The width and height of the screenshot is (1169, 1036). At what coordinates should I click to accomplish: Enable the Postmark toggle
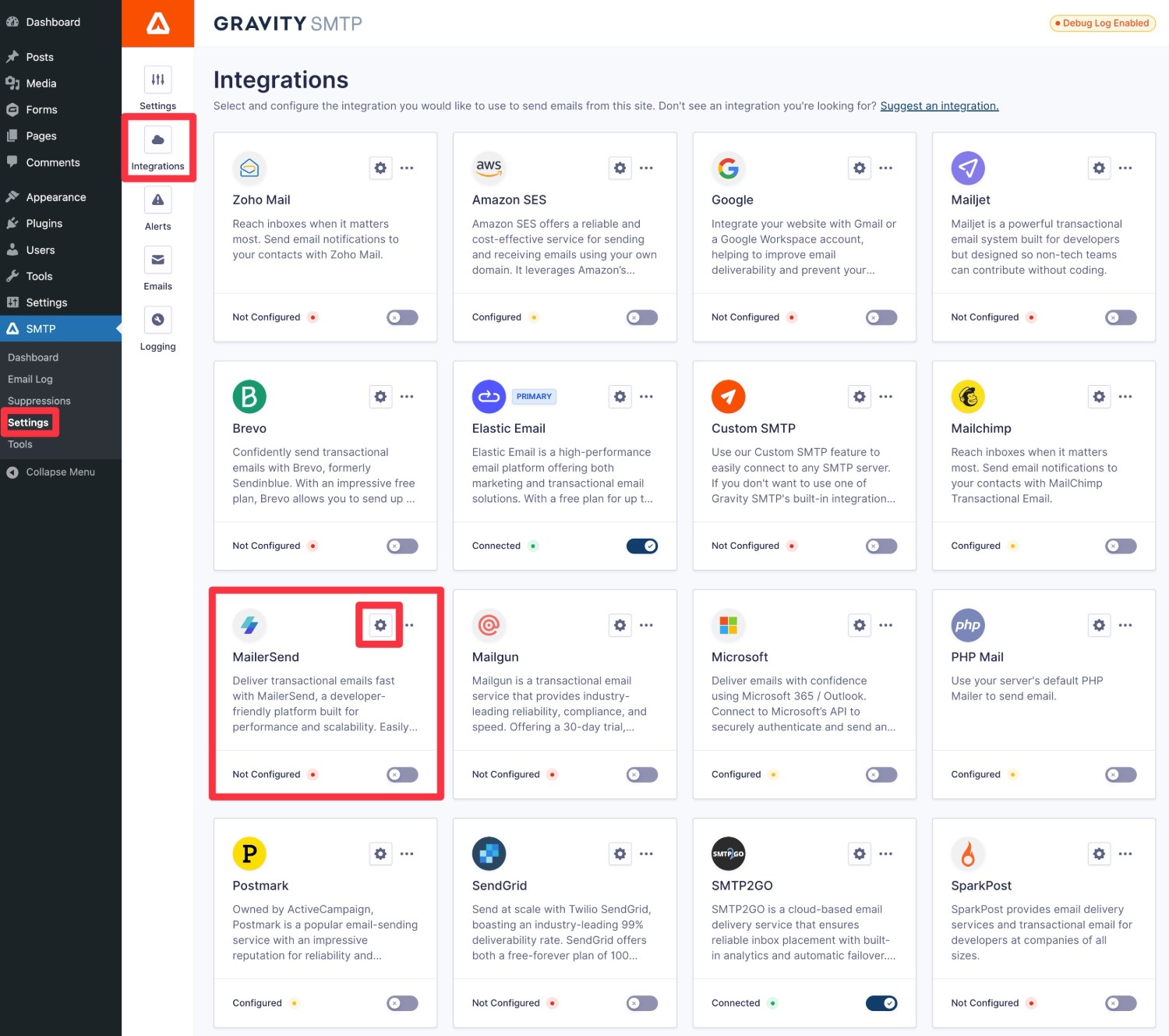click(402, 1003)
